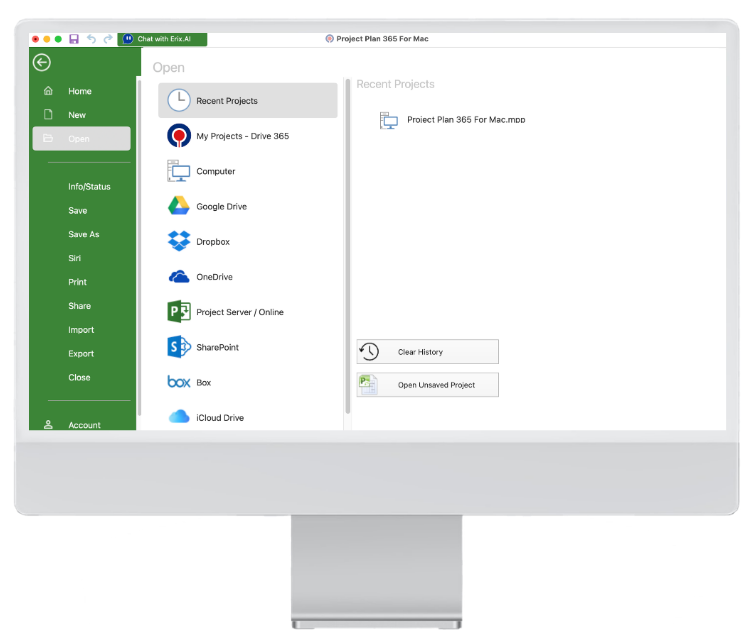Click the Clear History button

pos(428,351)
